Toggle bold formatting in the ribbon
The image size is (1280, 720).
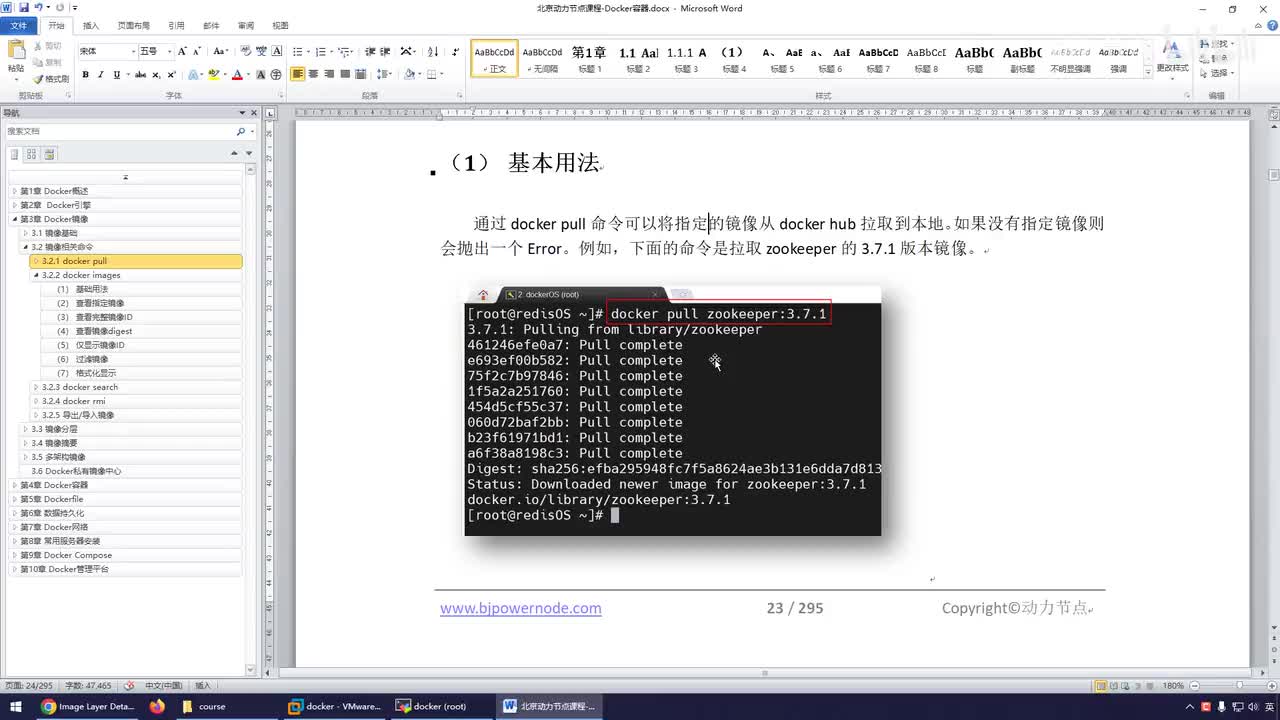(x=85, y=75)
